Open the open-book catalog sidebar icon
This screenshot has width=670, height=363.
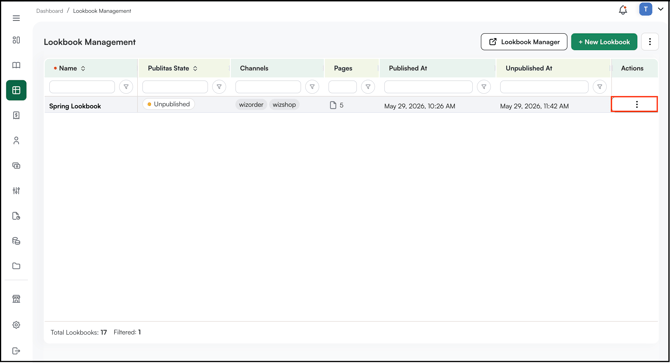[16, 65]
